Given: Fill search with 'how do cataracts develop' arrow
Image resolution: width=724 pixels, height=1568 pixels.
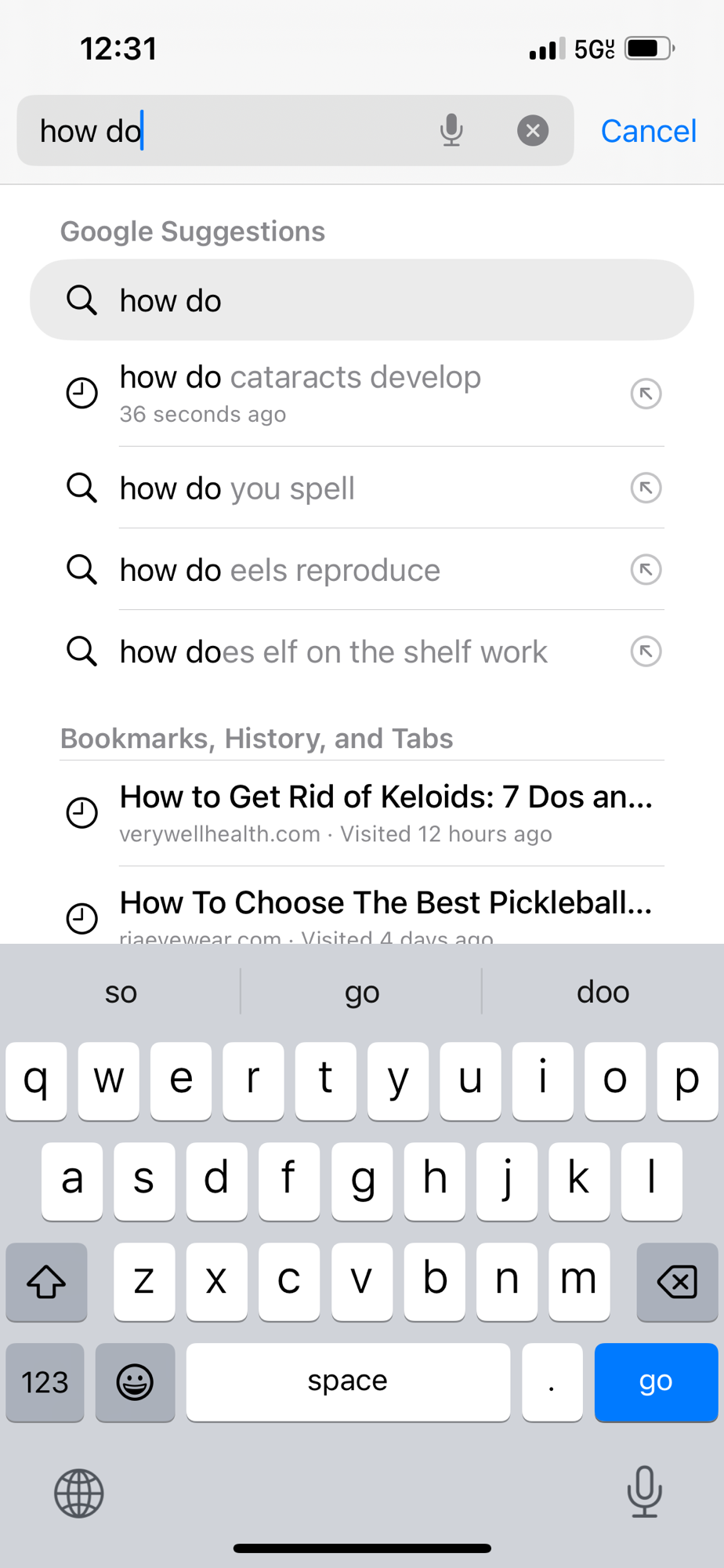Looking at the screenshot, I should [646, 394].
